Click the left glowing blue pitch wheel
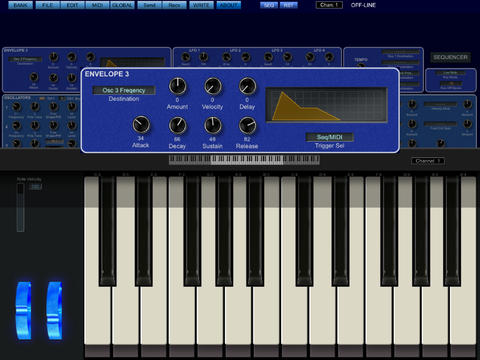The width and height of the screenshot is (480, 360). tap(24, 311)
